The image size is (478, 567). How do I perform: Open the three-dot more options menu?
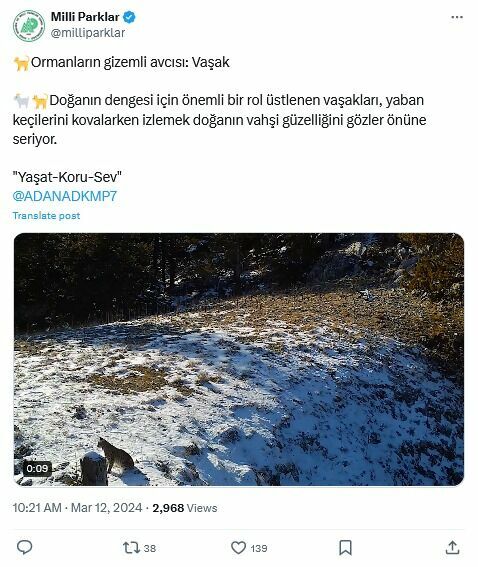pyautogui.click(x=457, y=17)
